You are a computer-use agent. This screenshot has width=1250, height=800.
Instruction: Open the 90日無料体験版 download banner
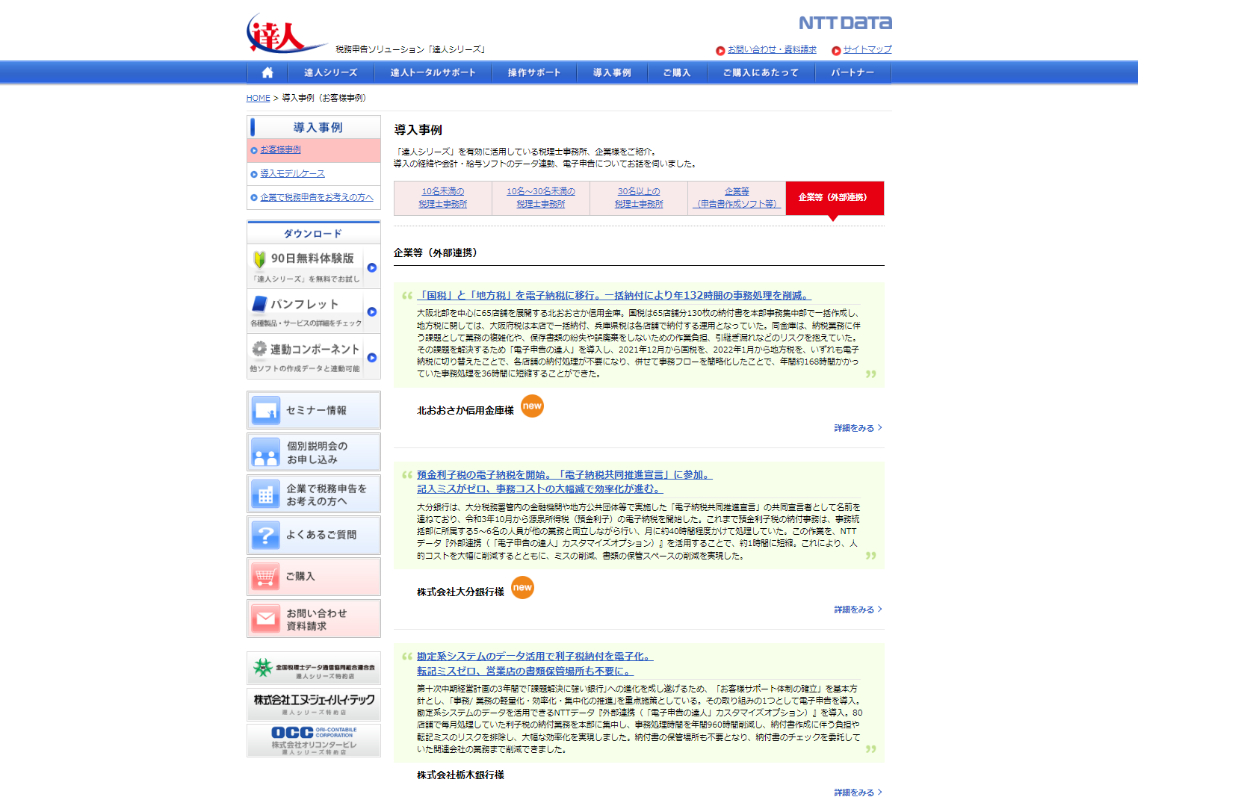[x=313, y=266]
